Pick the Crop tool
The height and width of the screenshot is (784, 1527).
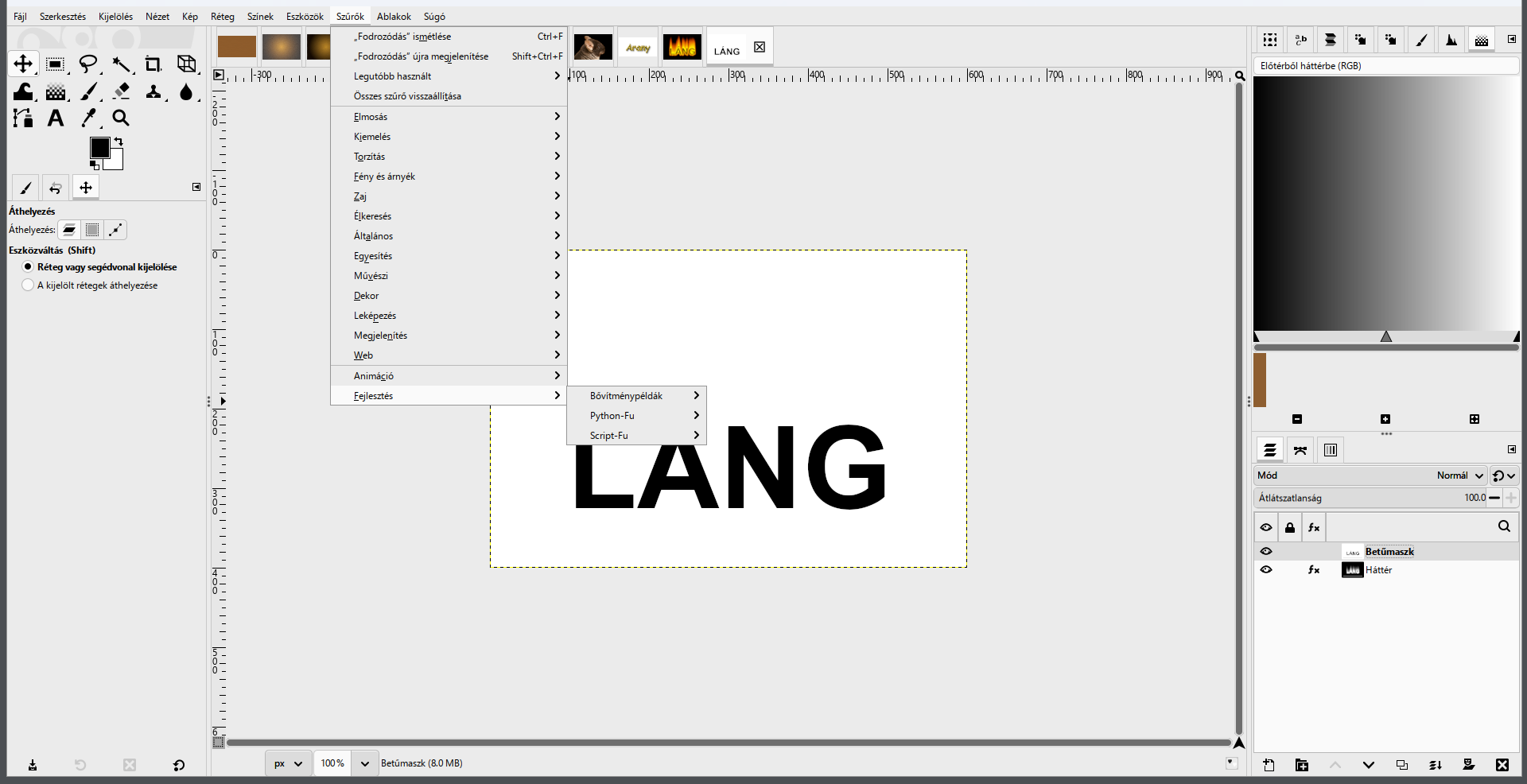153,64
